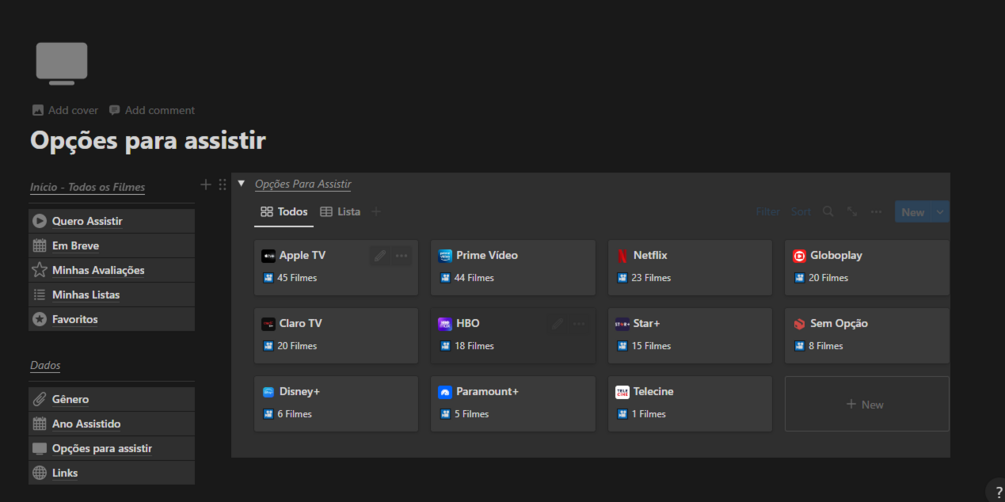Open the three-dot menu on HBO card
Screen dimensions: 1005x502
point(579,324)
